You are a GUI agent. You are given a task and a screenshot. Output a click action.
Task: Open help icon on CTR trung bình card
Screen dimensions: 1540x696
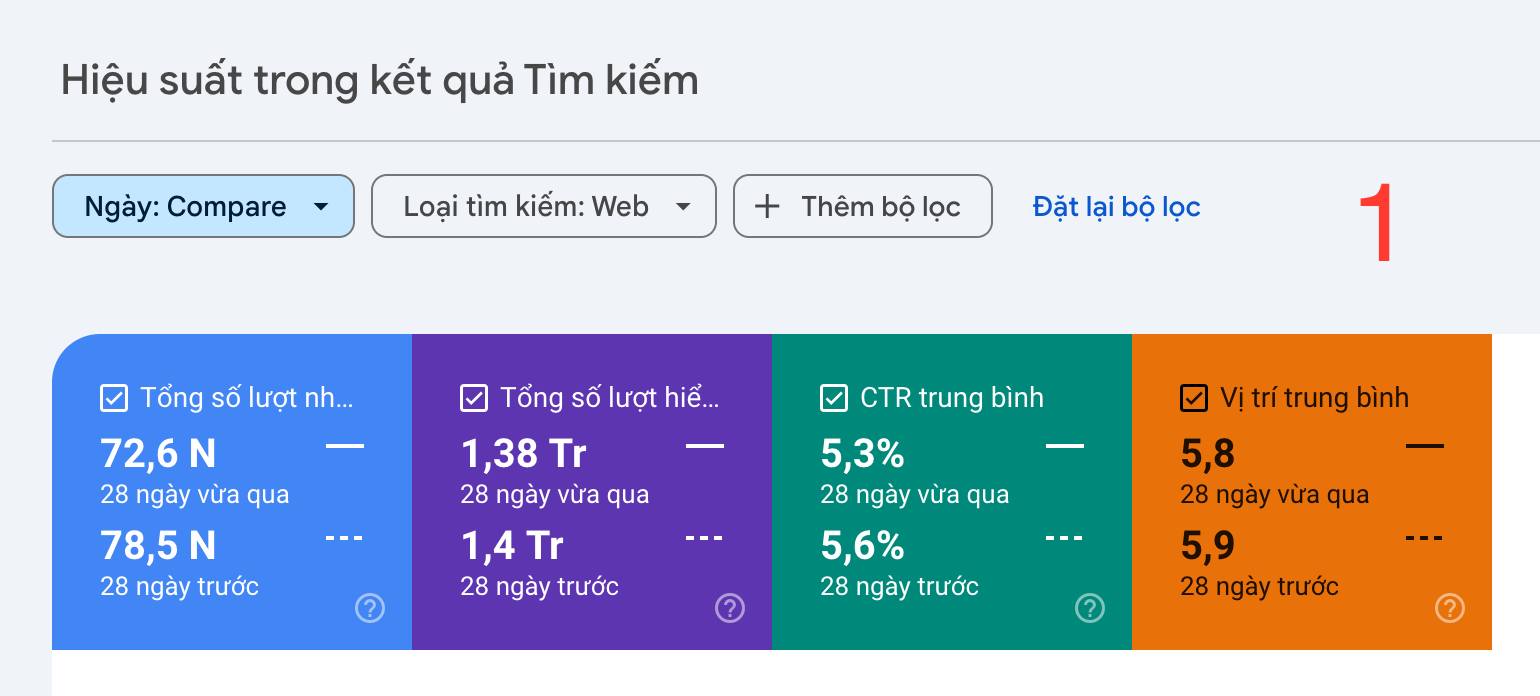click(x=1090, y=607)
